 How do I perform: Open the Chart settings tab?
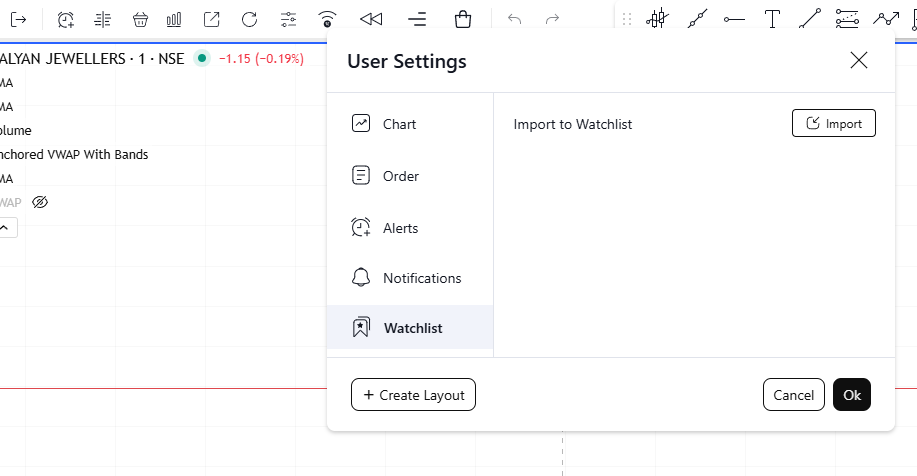[410, 124]
